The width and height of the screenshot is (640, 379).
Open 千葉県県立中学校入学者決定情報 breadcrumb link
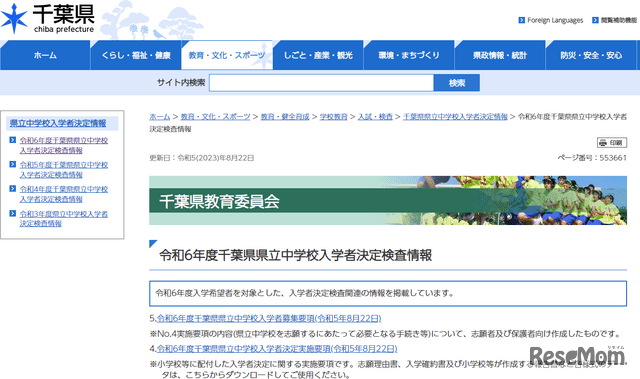[x=456, y=117]
